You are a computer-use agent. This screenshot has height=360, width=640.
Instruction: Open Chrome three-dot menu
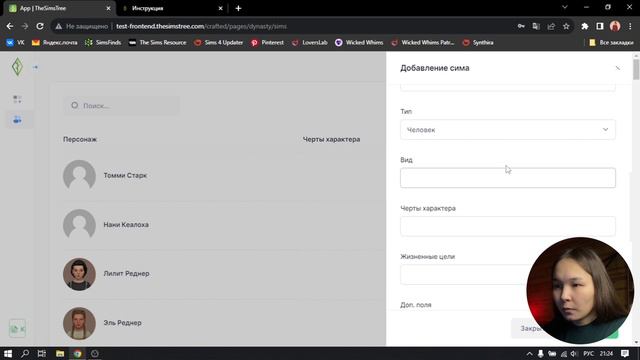[x=630, y=26]
